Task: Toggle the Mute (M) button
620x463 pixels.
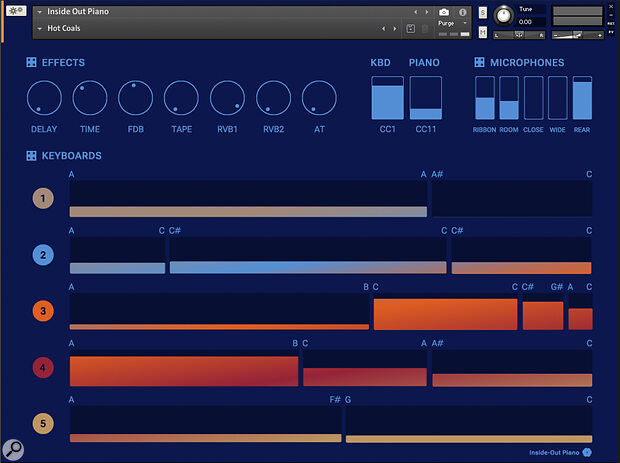Action: (484, 32)
